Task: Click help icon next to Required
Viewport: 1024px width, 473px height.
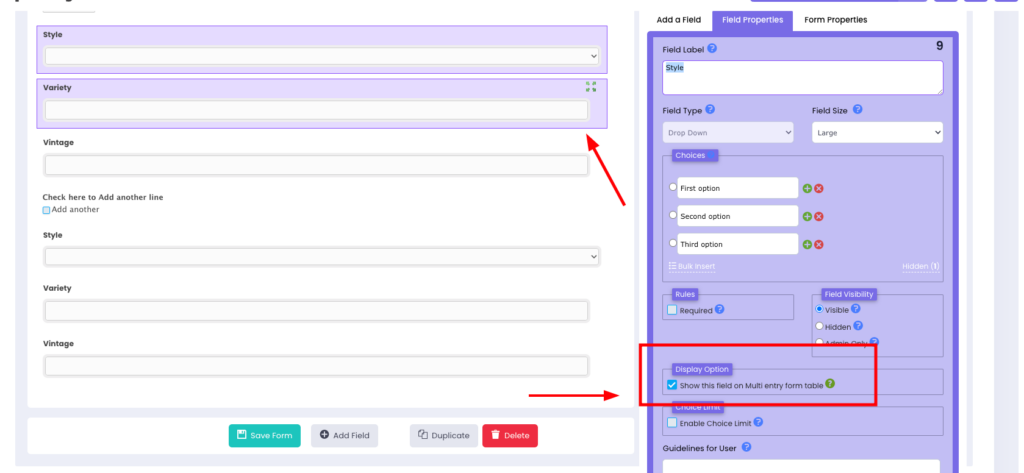Action: 720,310
